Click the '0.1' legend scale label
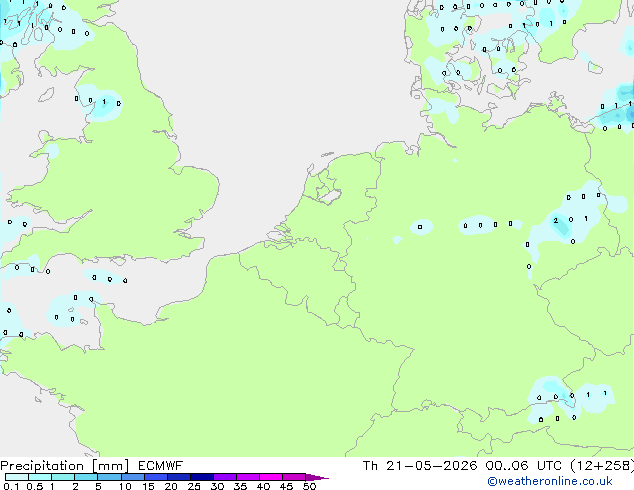The height and width of the screenshot is (490, 634). click(11, 486)
